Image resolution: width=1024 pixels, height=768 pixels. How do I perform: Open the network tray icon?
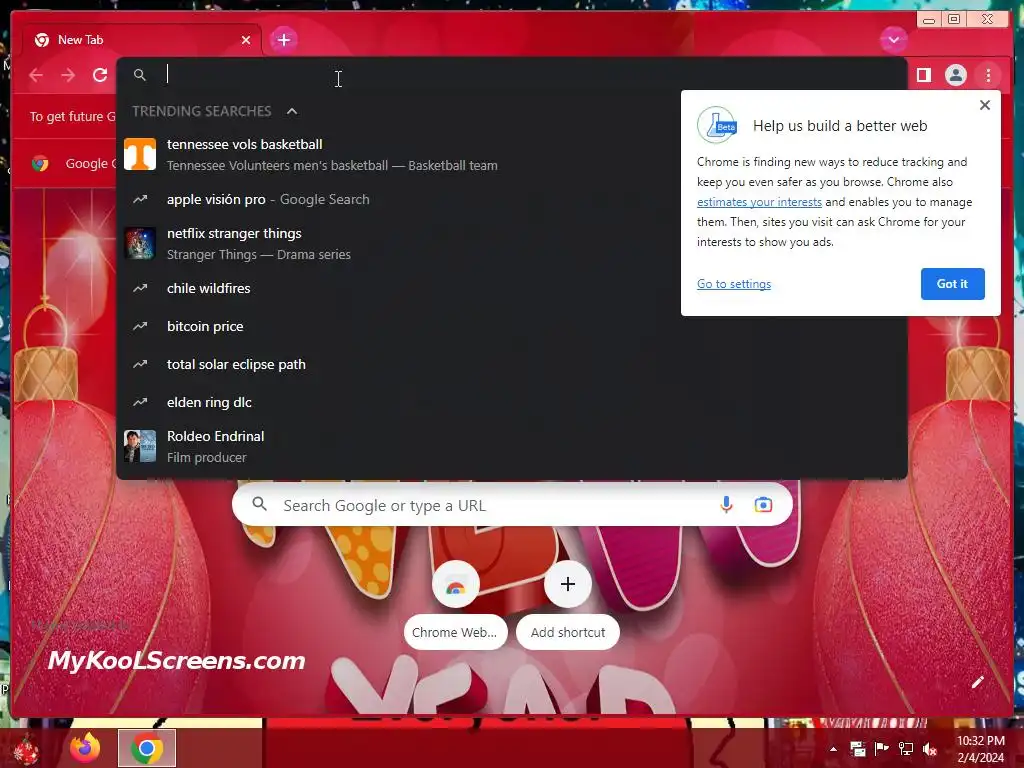(x=906, y=749)
